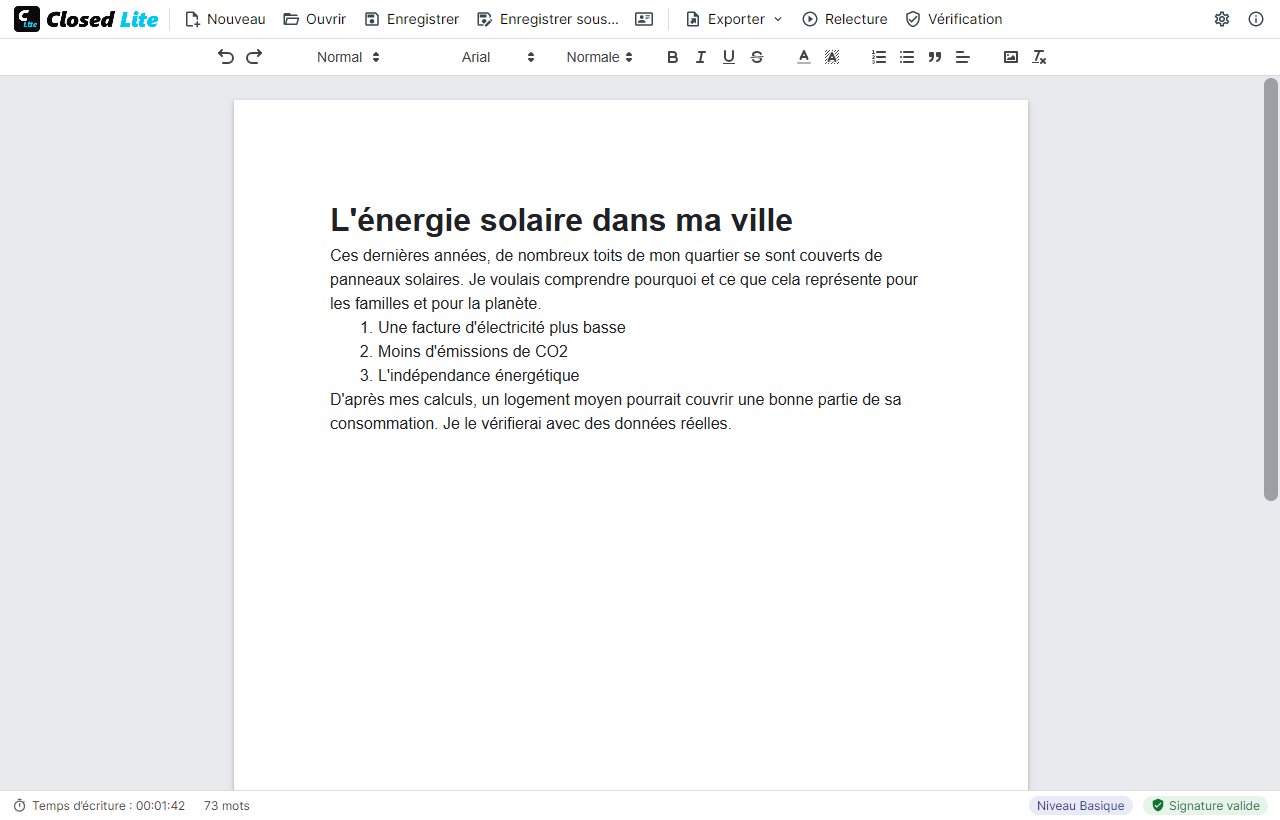1280x820 pixels.
Task: Undo the last edit
Action: click(x=226, y=57)
